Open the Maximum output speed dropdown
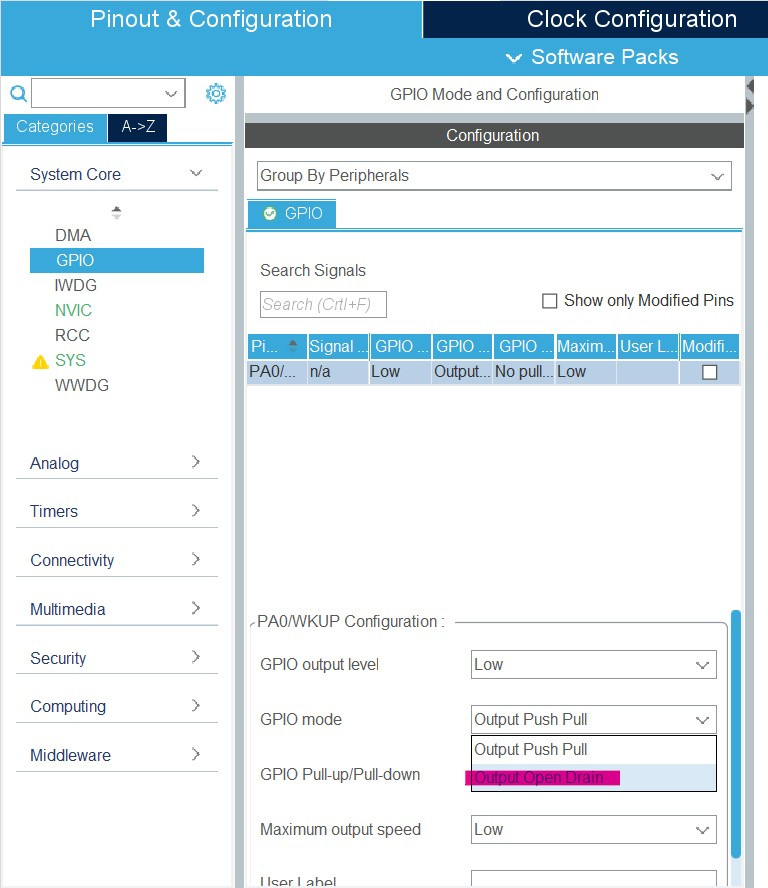The width and height of the screenshot is (768, 888). click(594, 830)
